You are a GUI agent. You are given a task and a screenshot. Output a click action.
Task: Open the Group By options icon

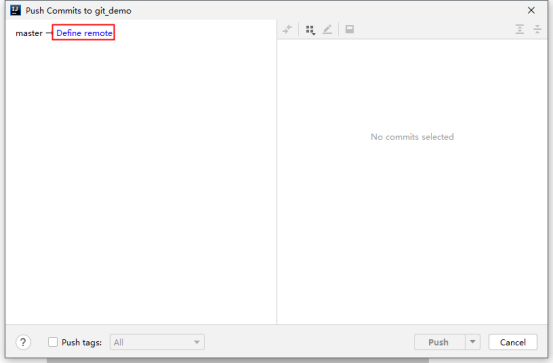coord(310,30)
